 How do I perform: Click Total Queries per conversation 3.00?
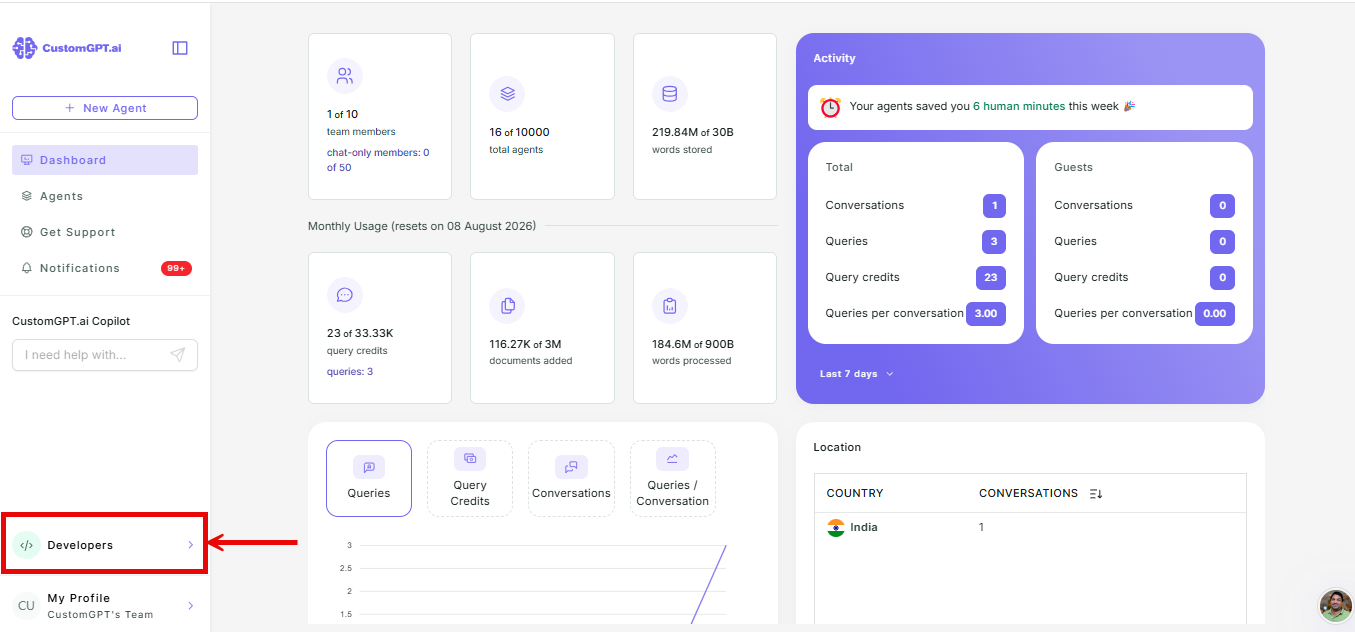pos(986,314)
